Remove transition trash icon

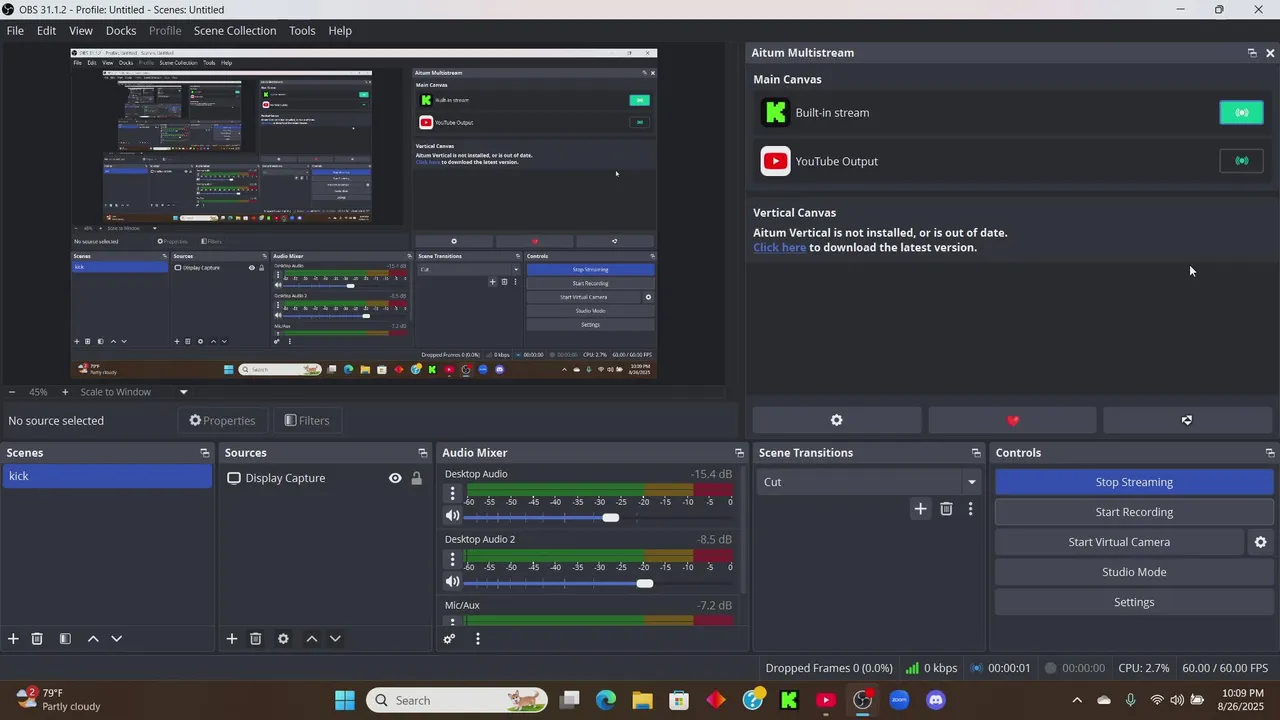[946, 509]
